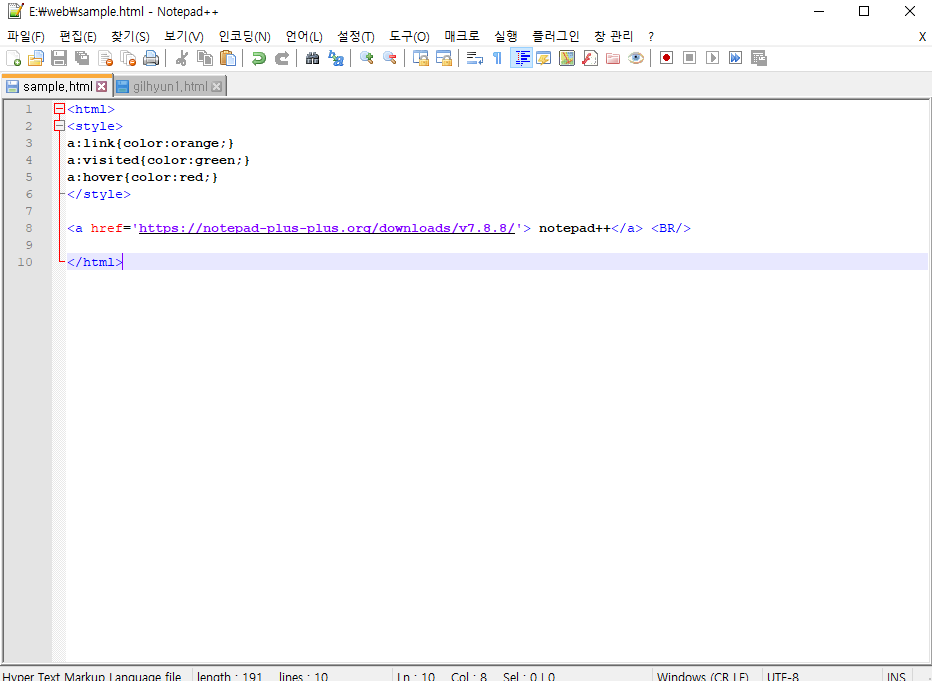Click the a:link{color:orange;} line

tap(150, 143)
